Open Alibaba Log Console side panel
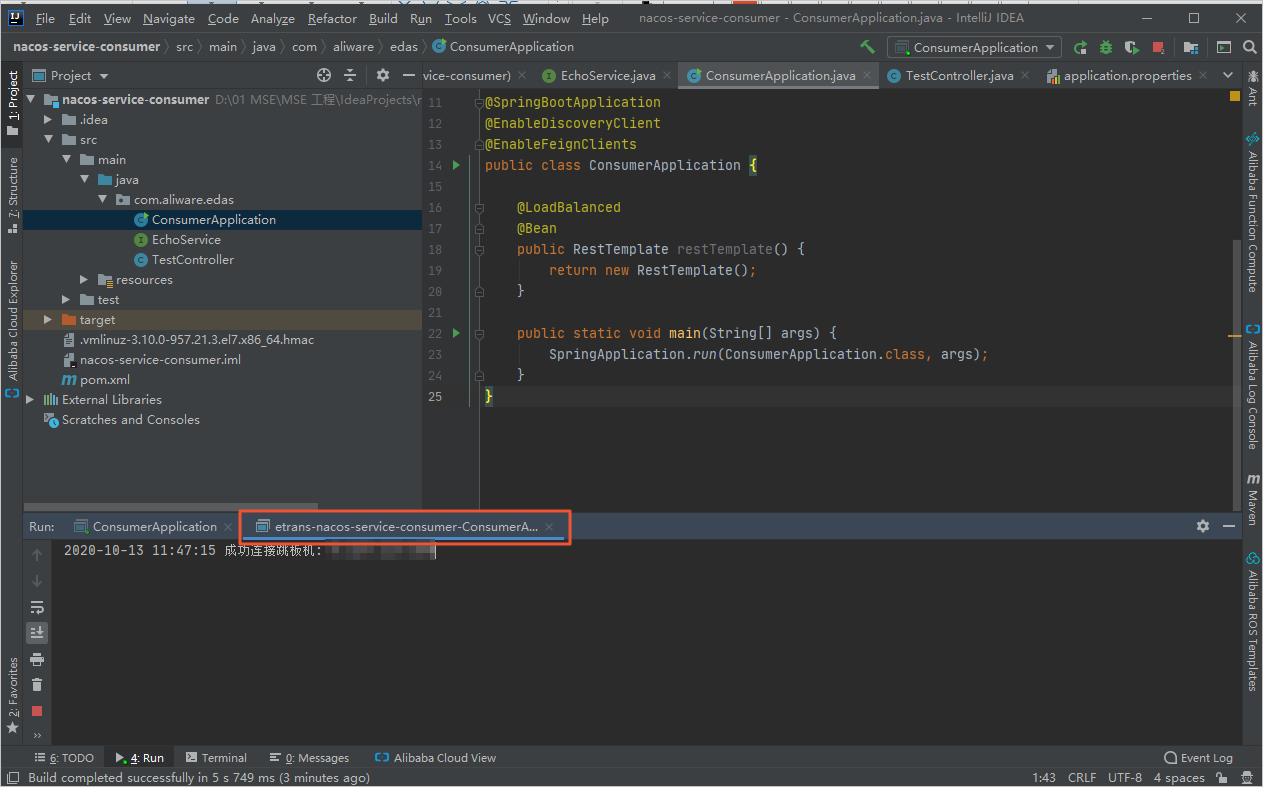Viewport: 1263px width, 787px height. [x=1252, y=386]
